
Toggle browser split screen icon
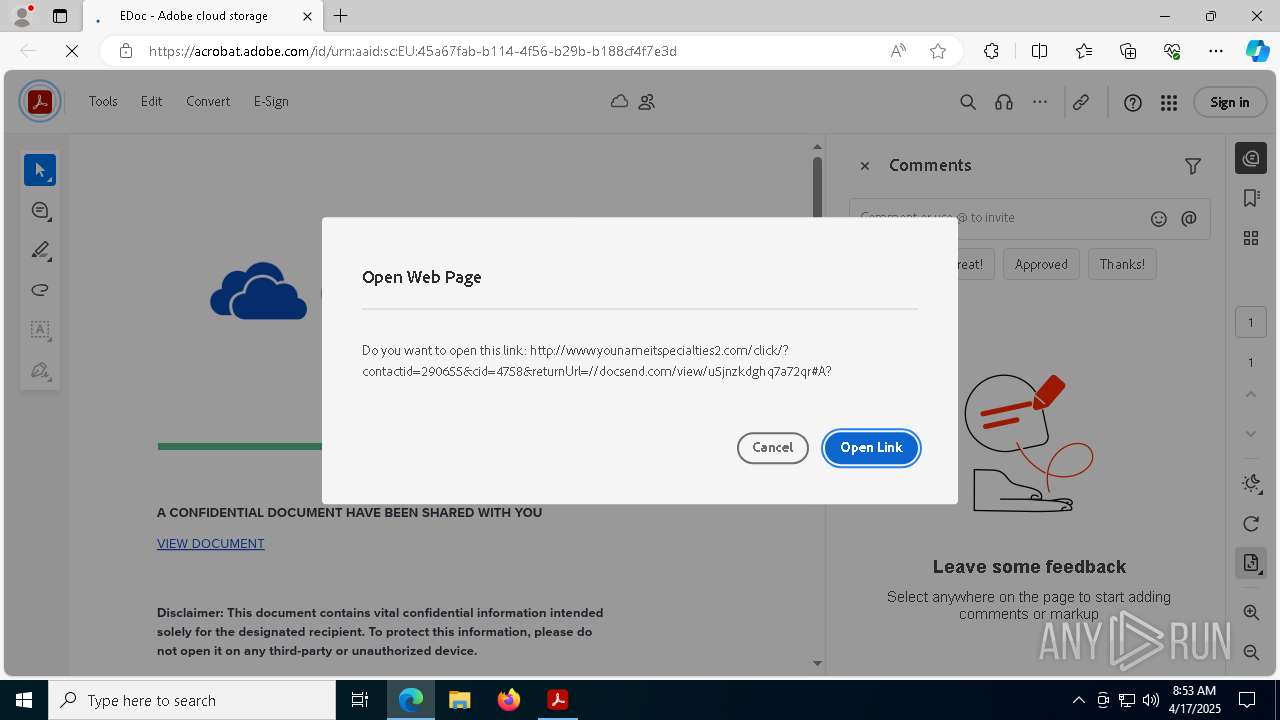(x=1039, y=51)
